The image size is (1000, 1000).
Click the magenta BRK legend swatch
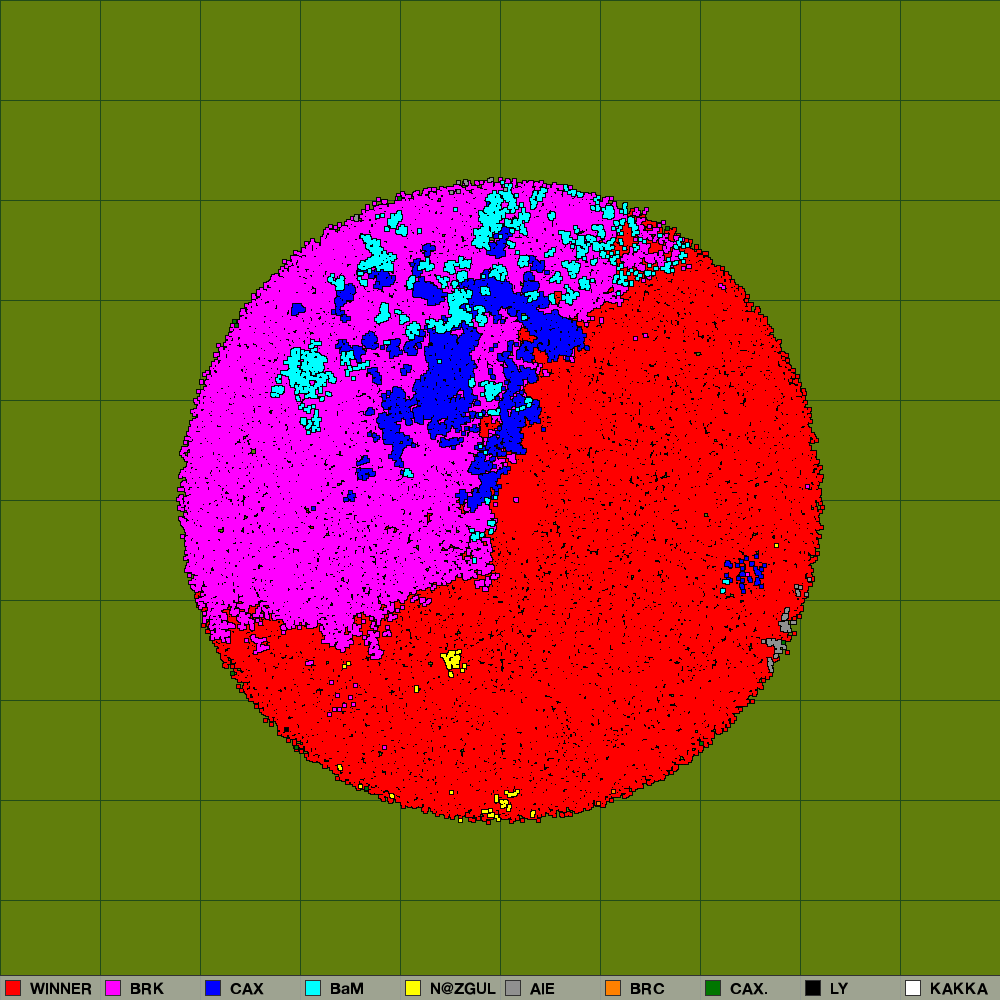coord(113,988)
